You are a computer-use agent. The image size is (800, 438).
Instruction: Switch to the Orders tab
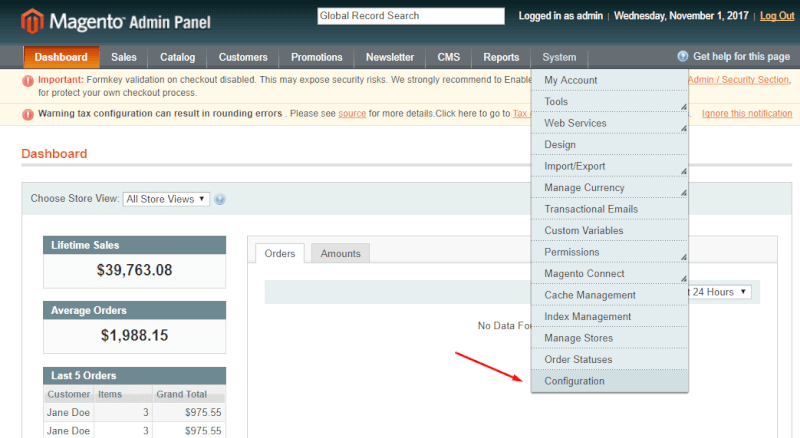point(280,253)
